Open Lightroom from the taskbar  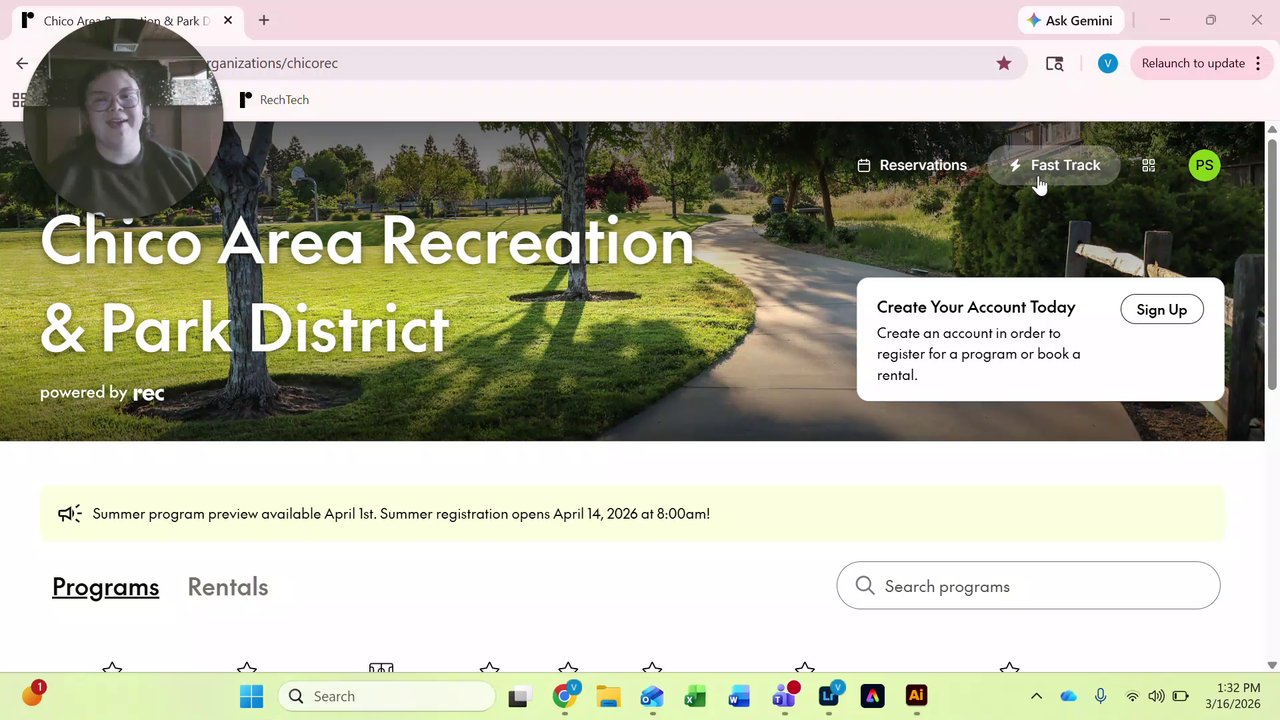(829, 696)
